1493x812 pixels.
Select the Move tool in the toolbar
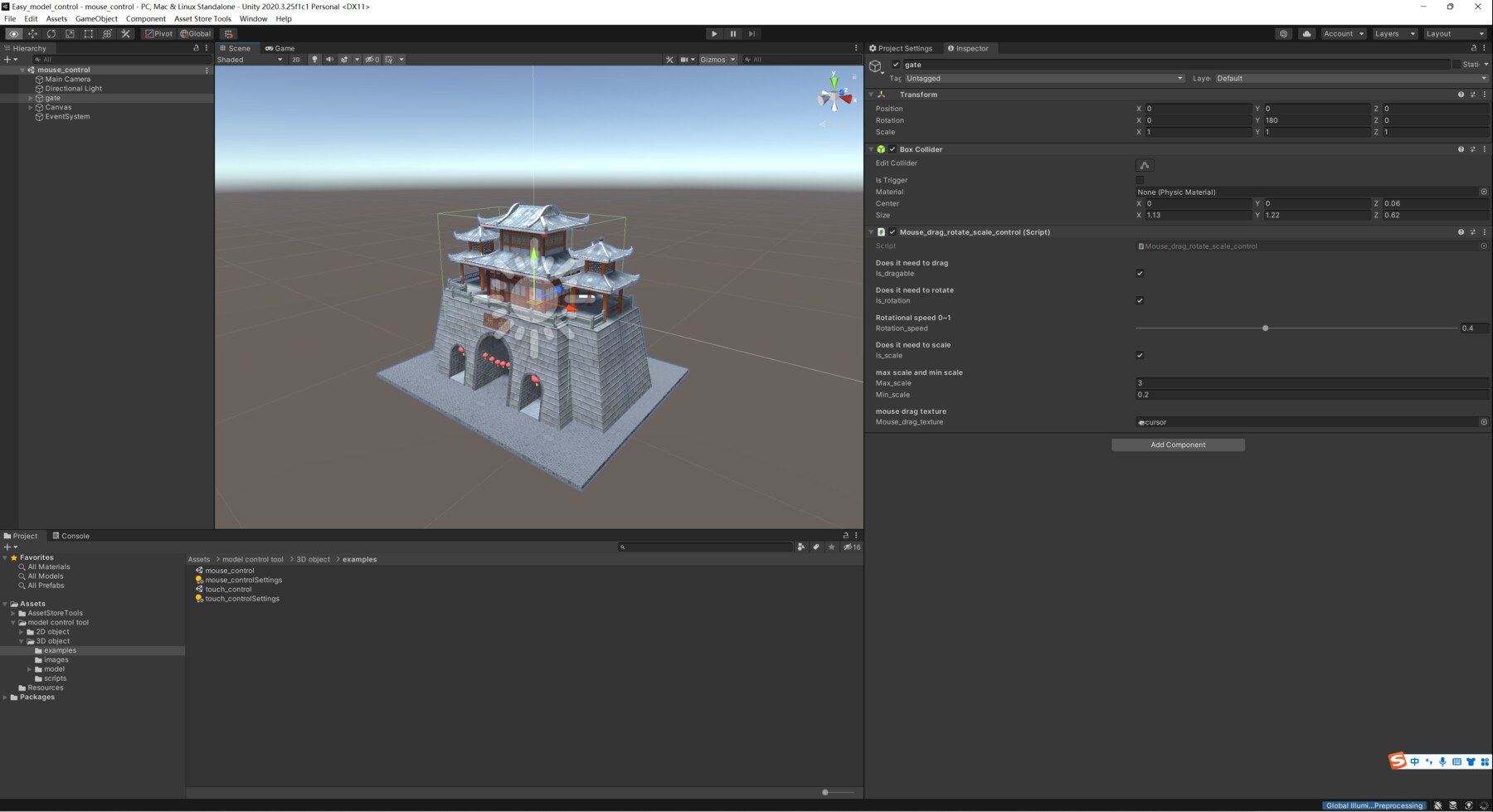click(x=33, y=33)
